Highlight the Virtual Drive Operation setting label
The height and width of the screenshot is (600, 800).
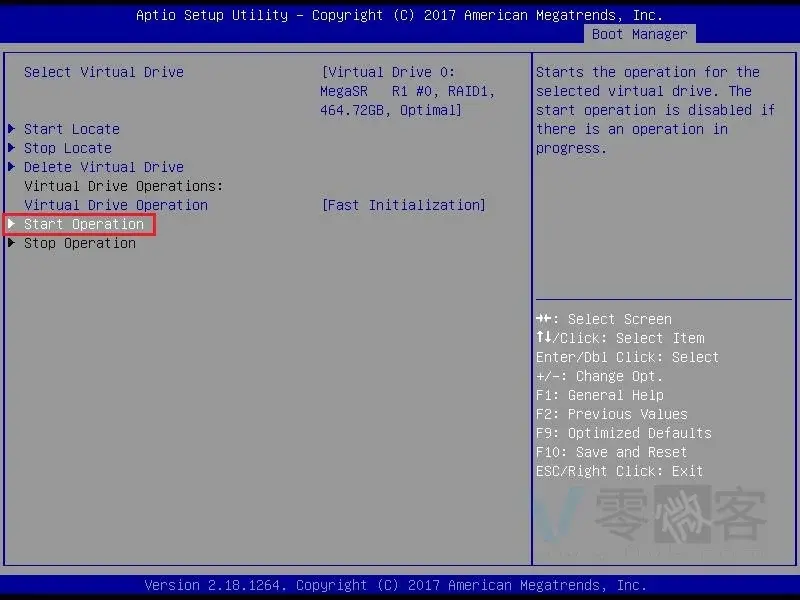point(116,205)
